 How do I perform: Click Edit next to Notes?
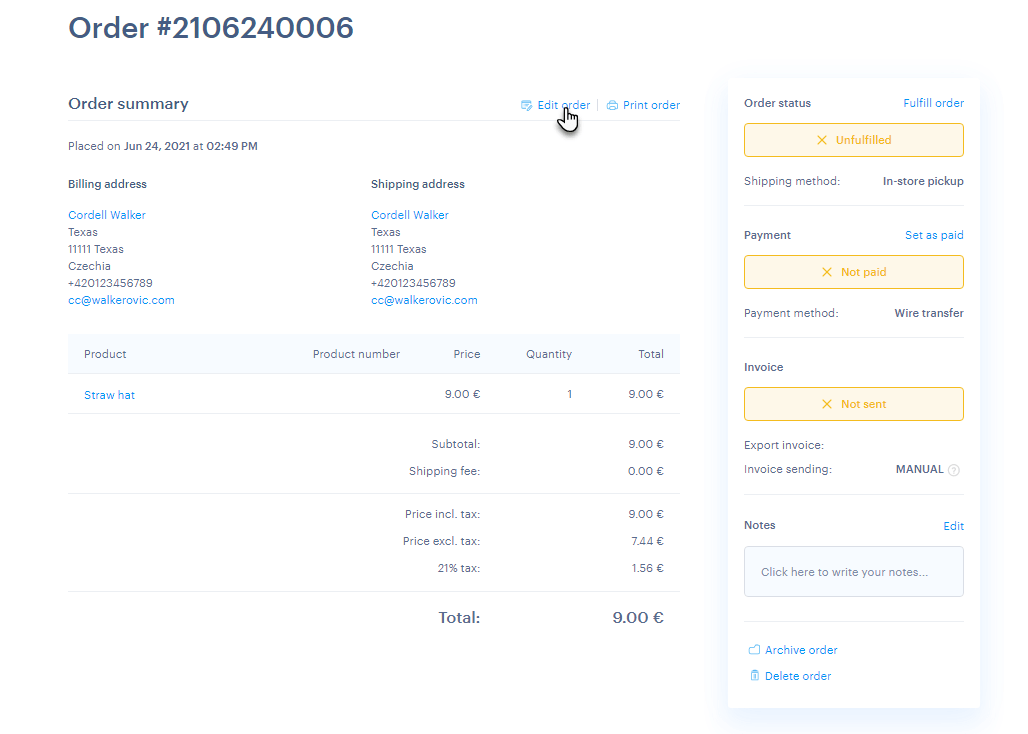[953, 526]
